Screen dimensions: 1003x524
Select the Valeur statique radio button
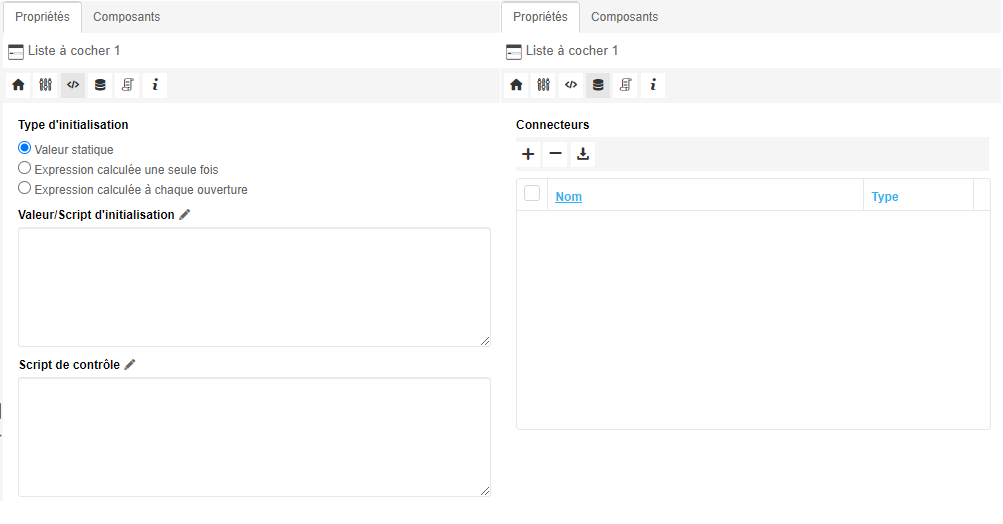tap(25, 148)
